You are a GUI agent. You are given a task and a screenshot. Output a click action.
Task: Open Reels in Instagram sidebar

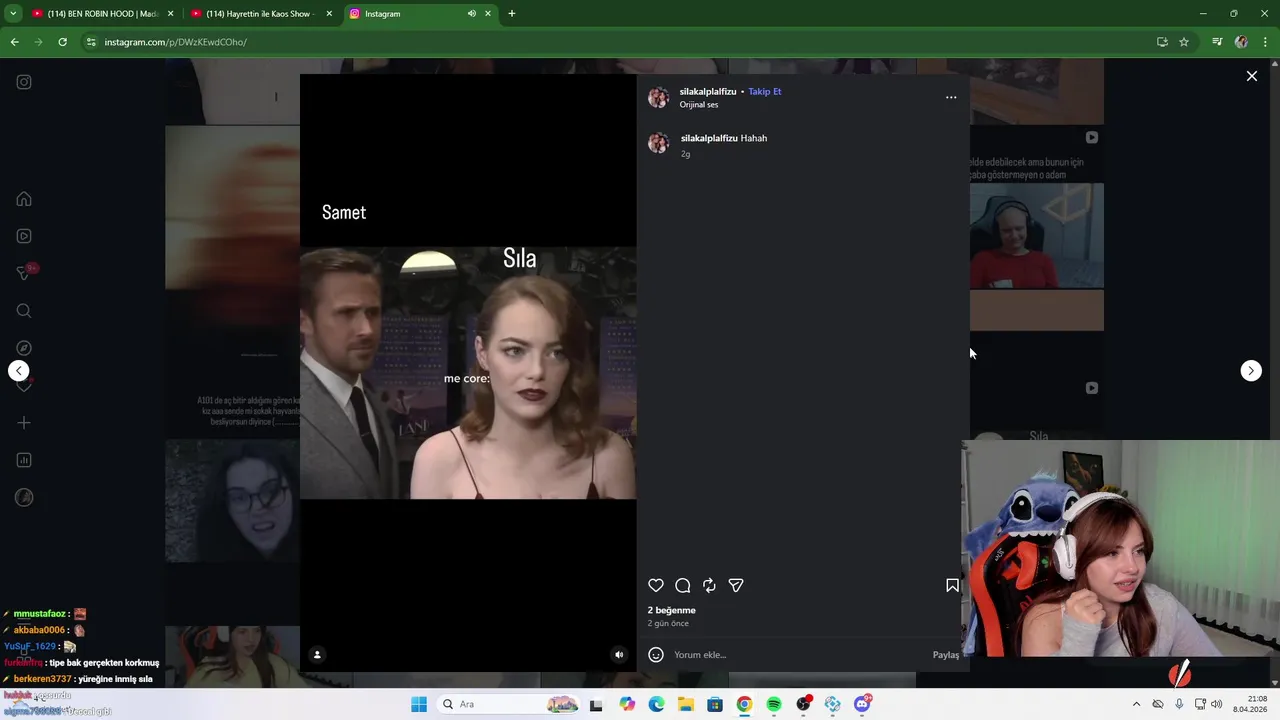(x=24, y=236)
